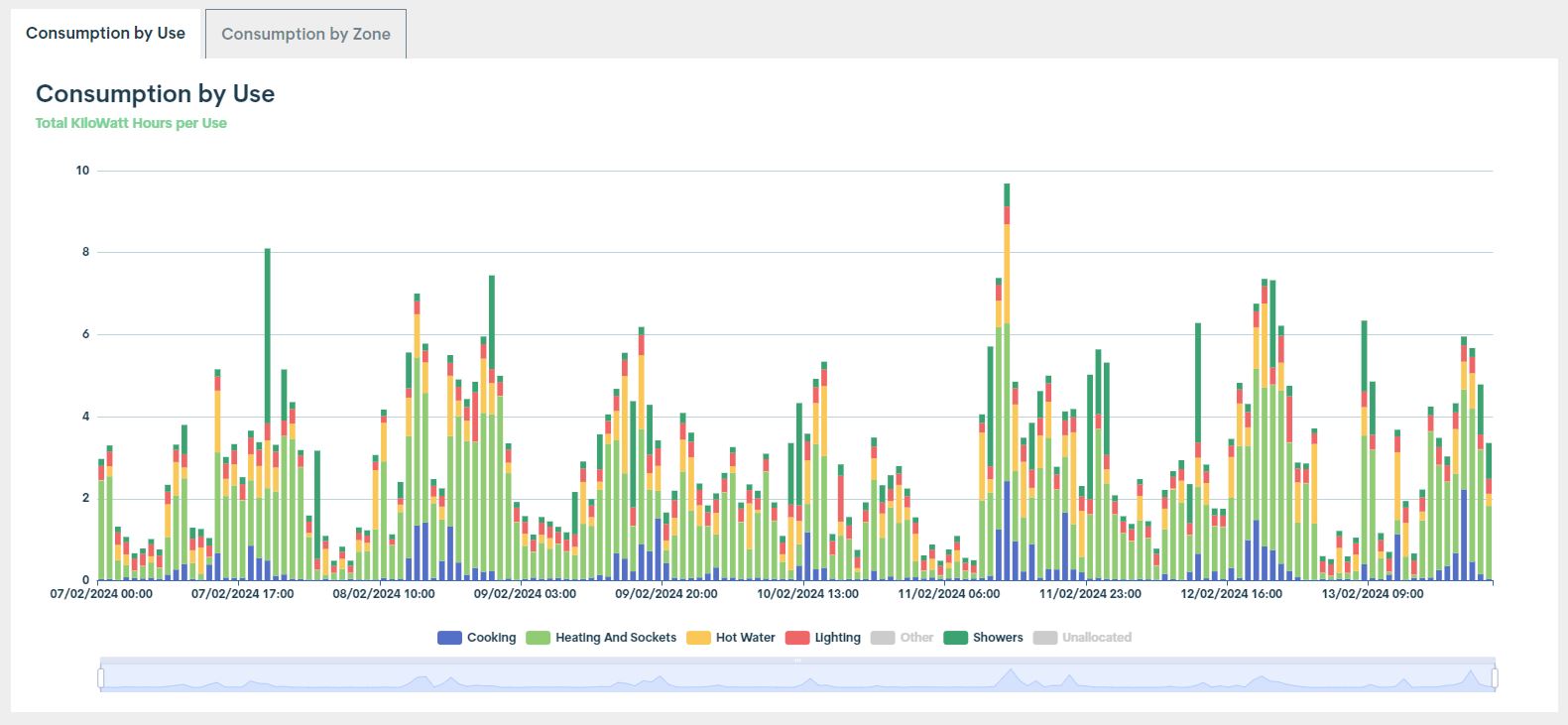Viewport: 1568px width, 725px height.
Task: Click the red Lighting colour swatch
Action: point(797,638)
